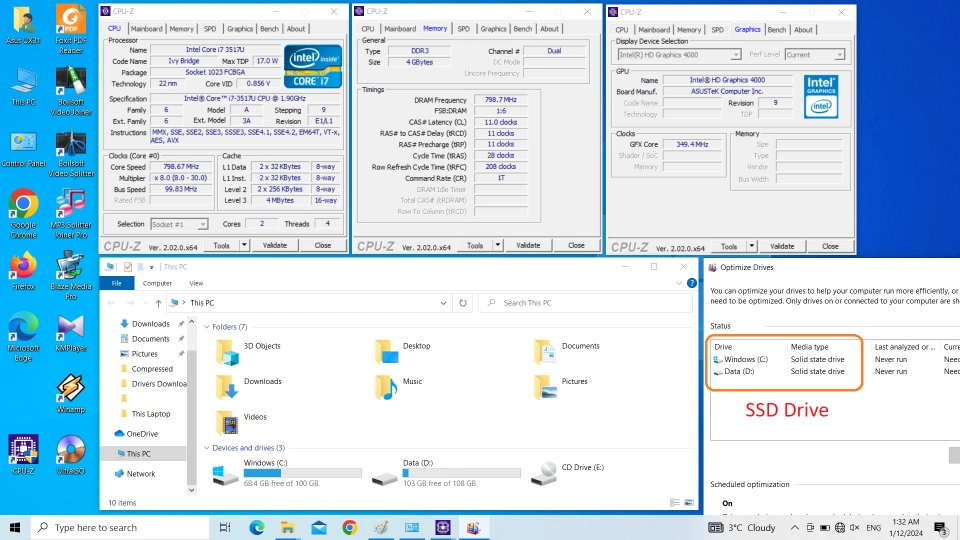Open Mail app from taskbar
The image size is (960, 540).
(319, 527)
